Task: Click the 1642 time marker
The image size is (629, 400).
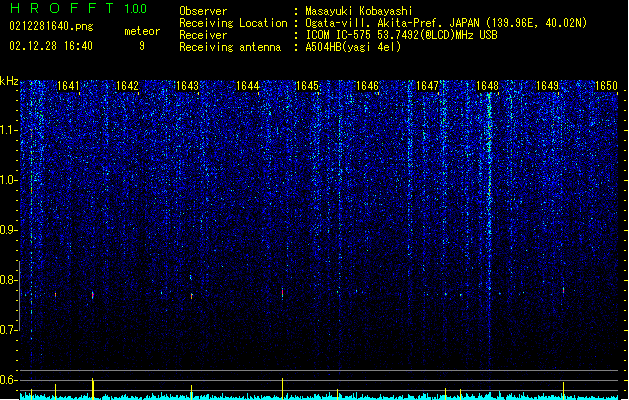Action: [127, 86]
